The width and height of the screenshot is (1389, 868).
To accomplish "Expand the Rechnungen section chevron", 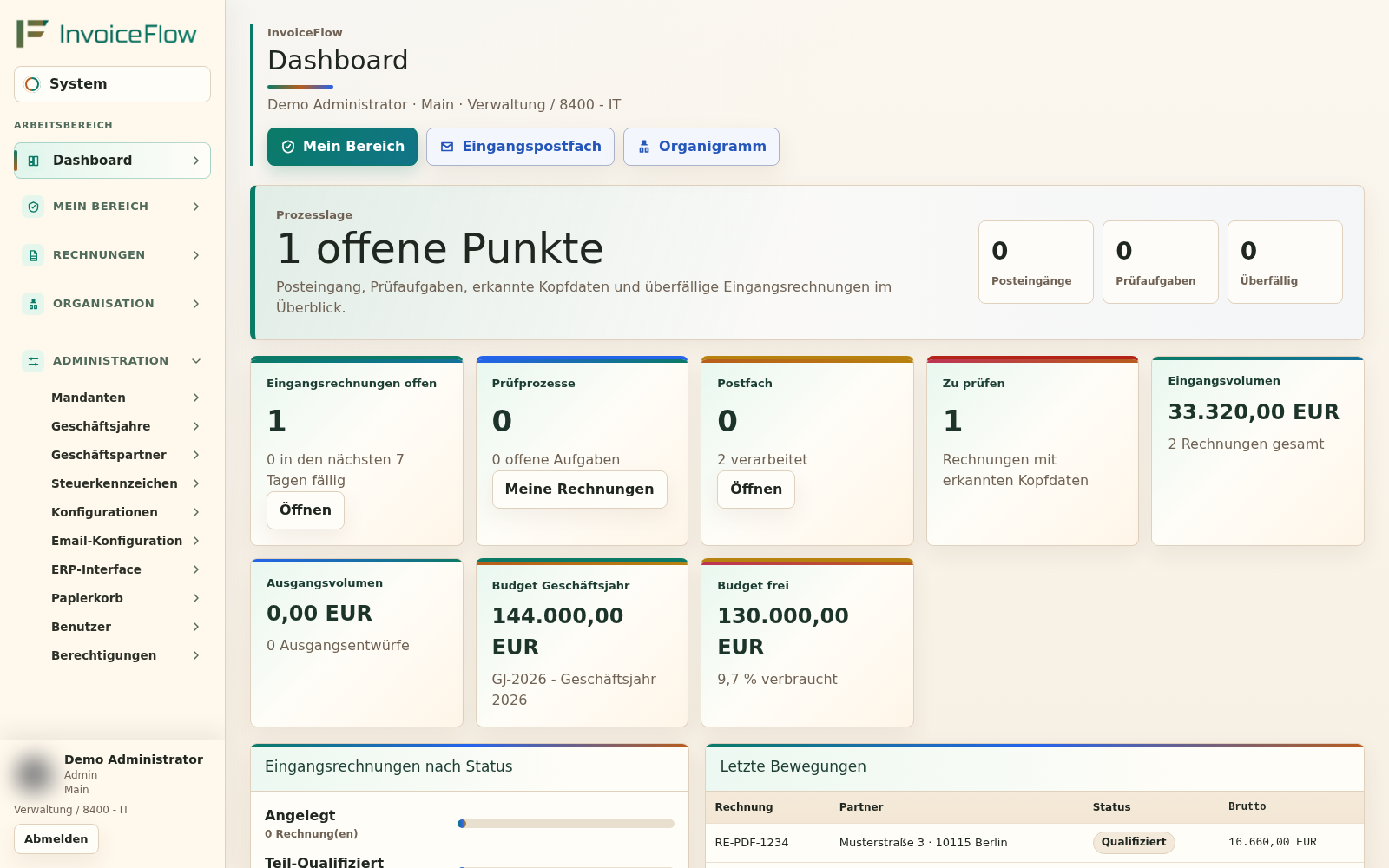I will pos(196,255).
